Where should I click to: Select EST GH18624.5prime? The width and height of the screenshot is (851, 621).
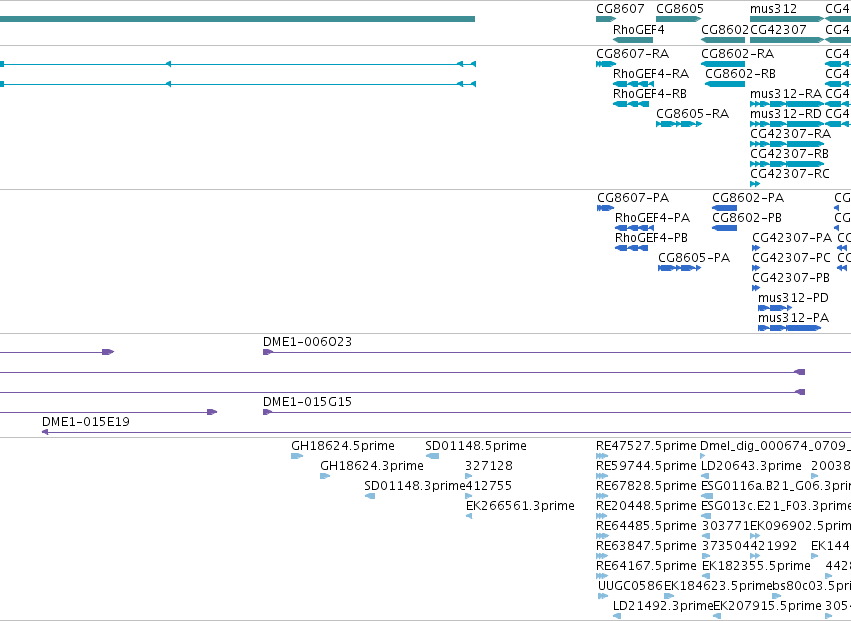[343, 446]
